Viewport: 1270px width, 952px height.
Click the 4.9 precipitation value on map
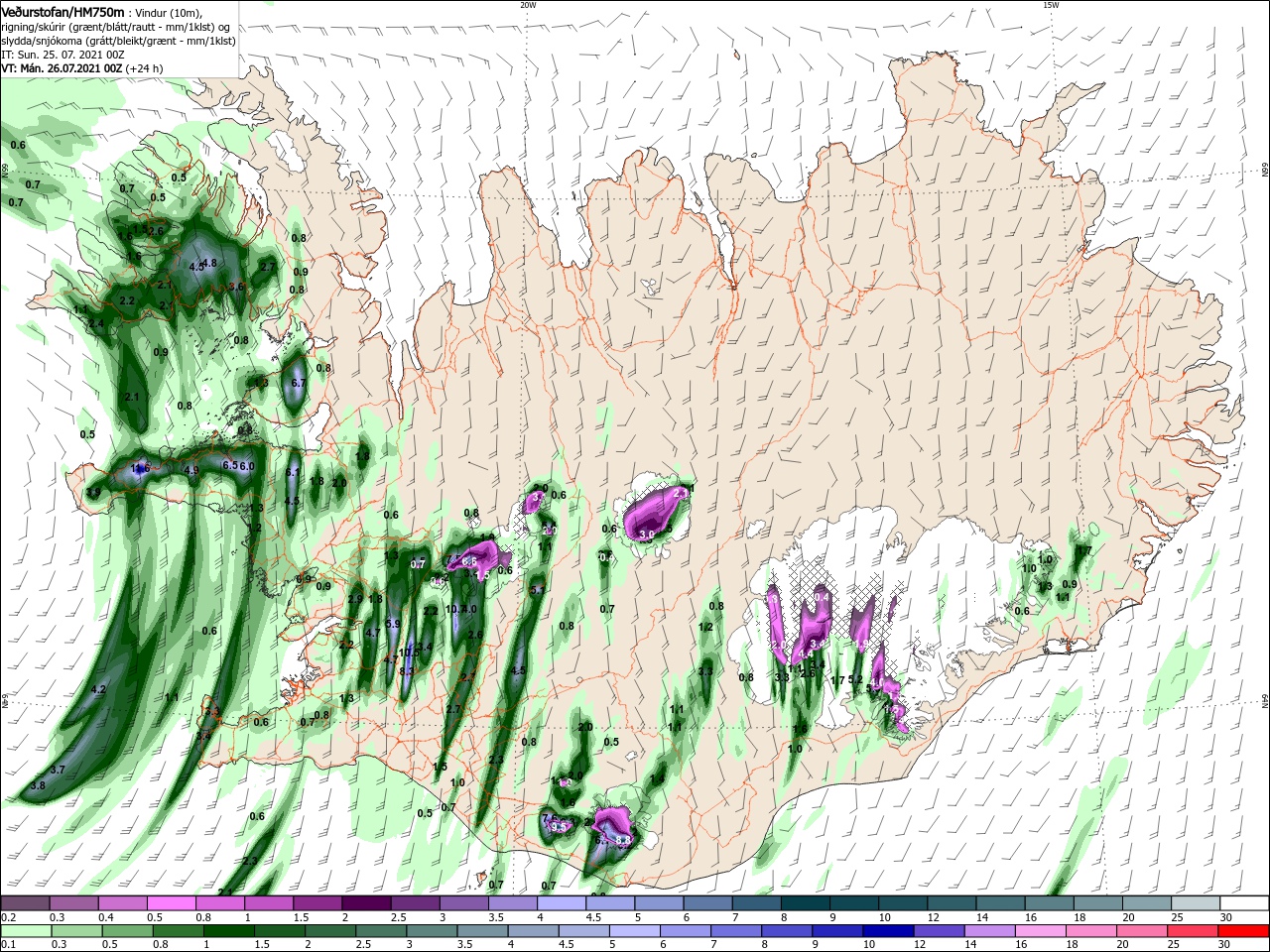pyautogui.click(x=191, y=470)
